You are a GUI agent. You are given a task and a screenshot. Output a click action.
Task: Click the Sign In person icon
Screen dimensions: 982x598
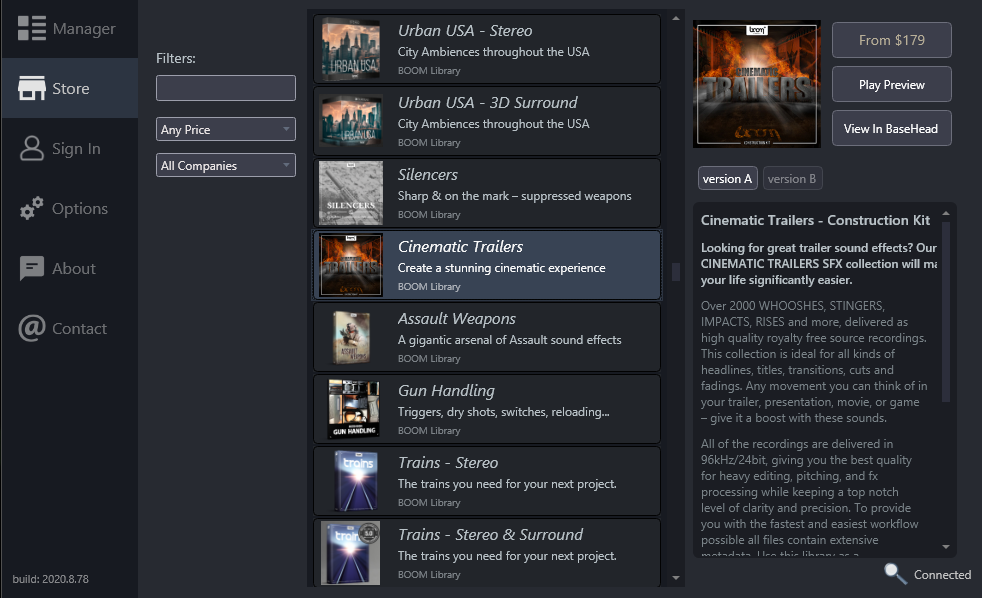31,148
